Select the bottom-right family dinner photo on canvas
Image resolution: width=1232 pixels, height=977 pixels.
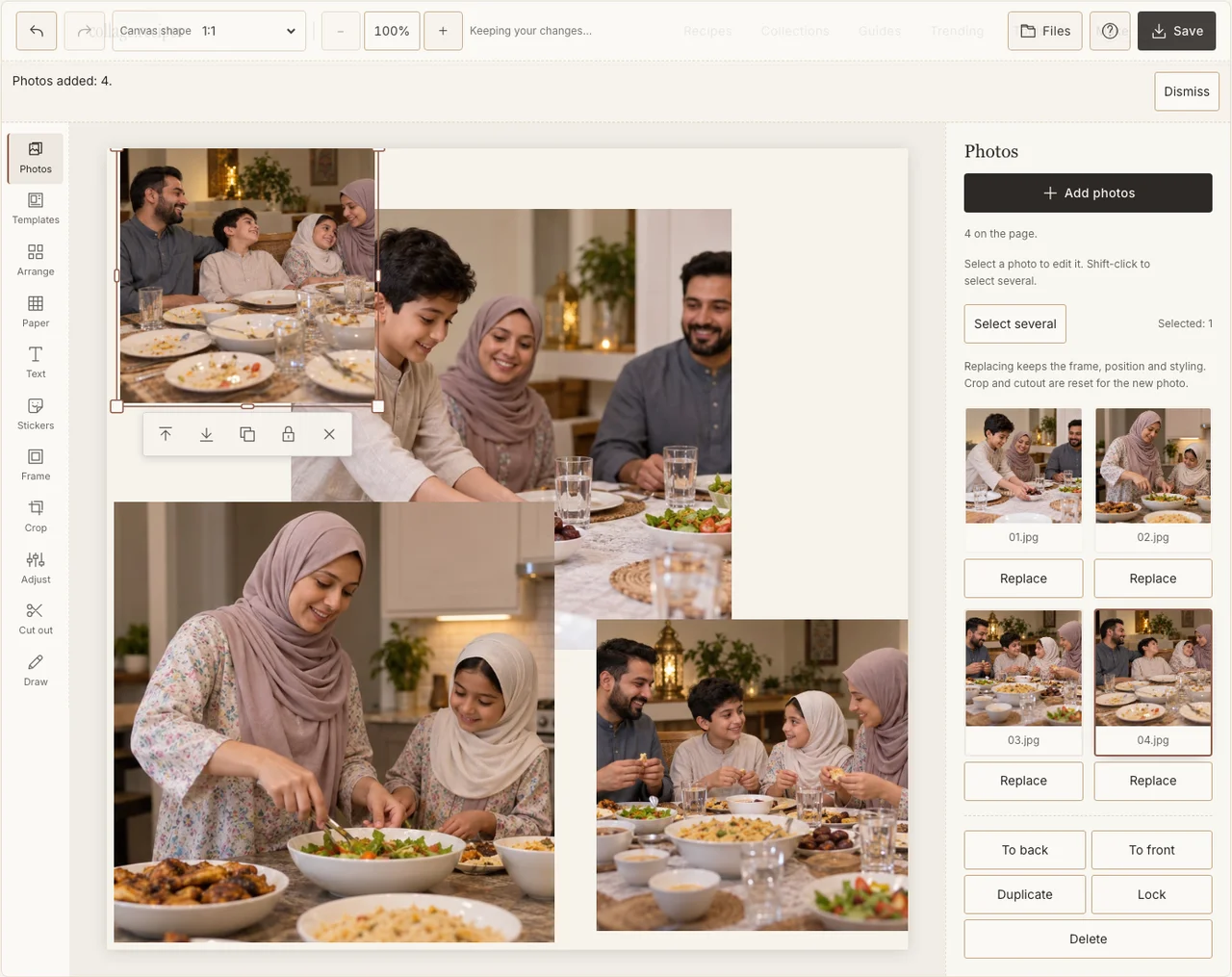click(752, 775)
